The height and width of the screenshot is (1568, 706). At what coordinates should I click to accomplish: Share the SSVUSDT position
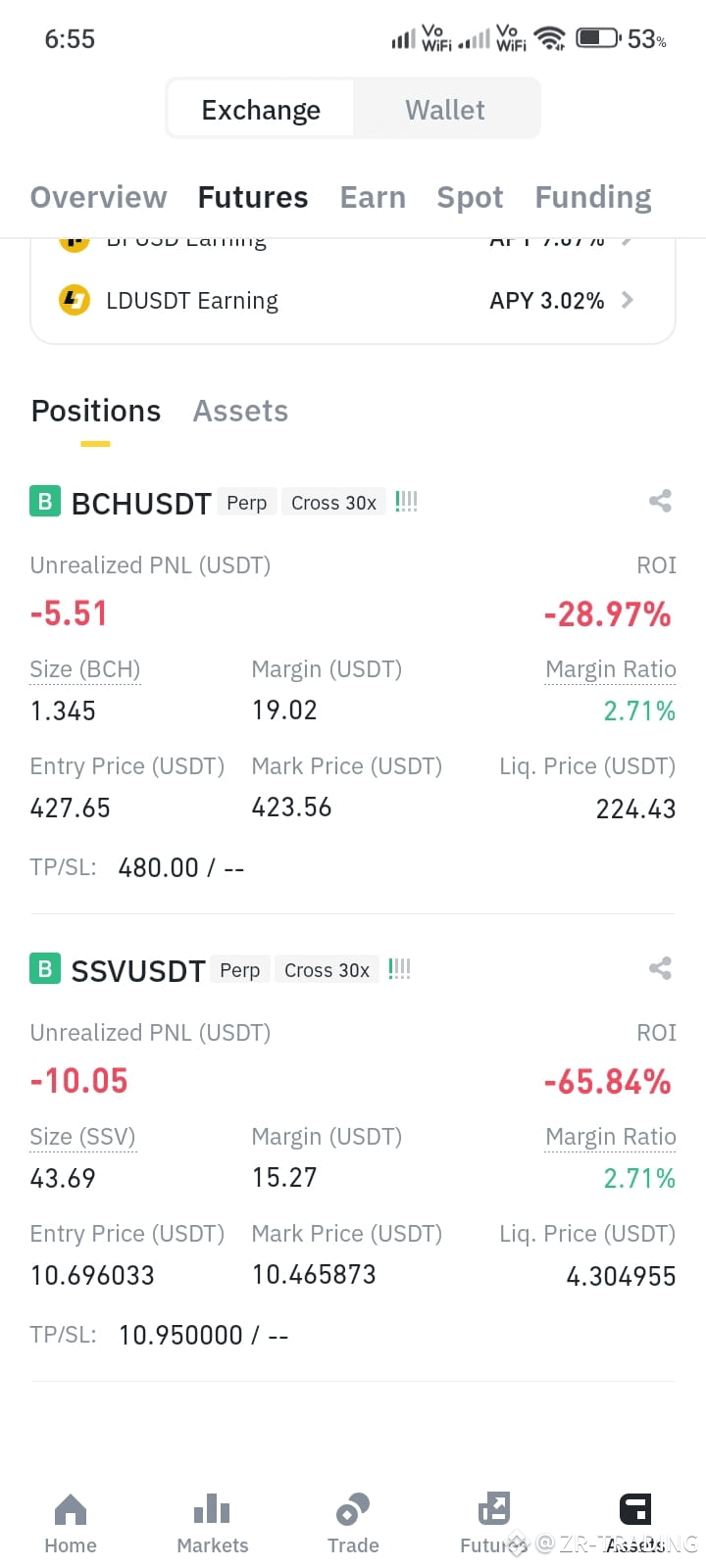coord(660,968)
